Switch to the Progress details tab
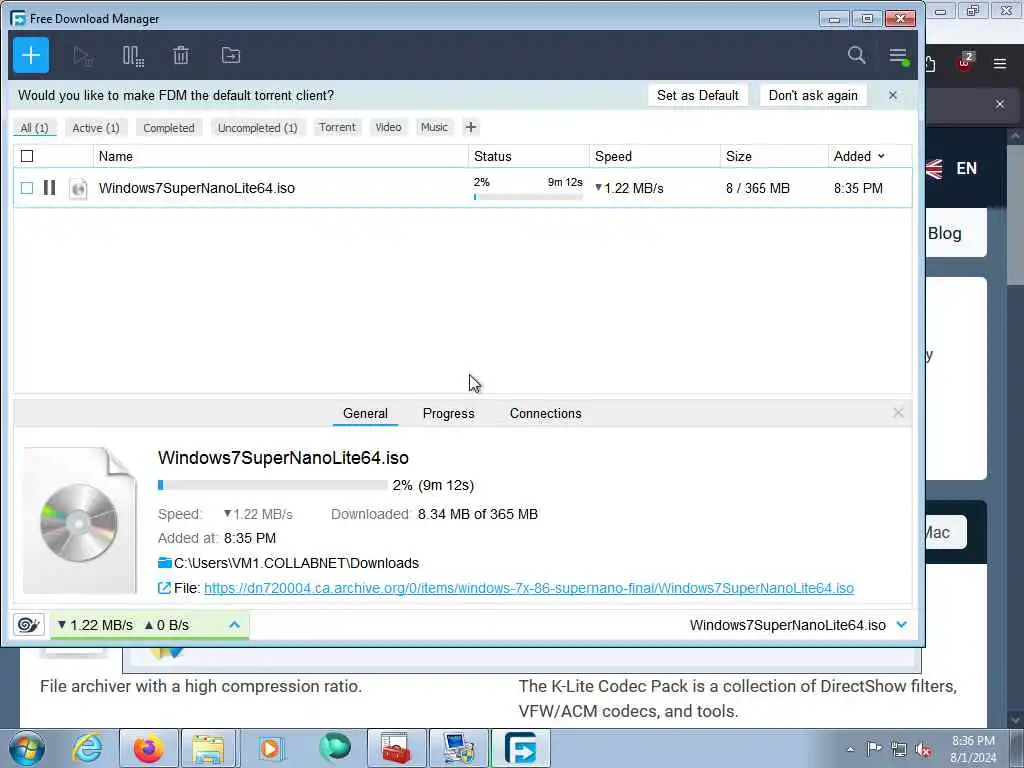This screenshot has width=1024, height=768. [x=449, y=413]
